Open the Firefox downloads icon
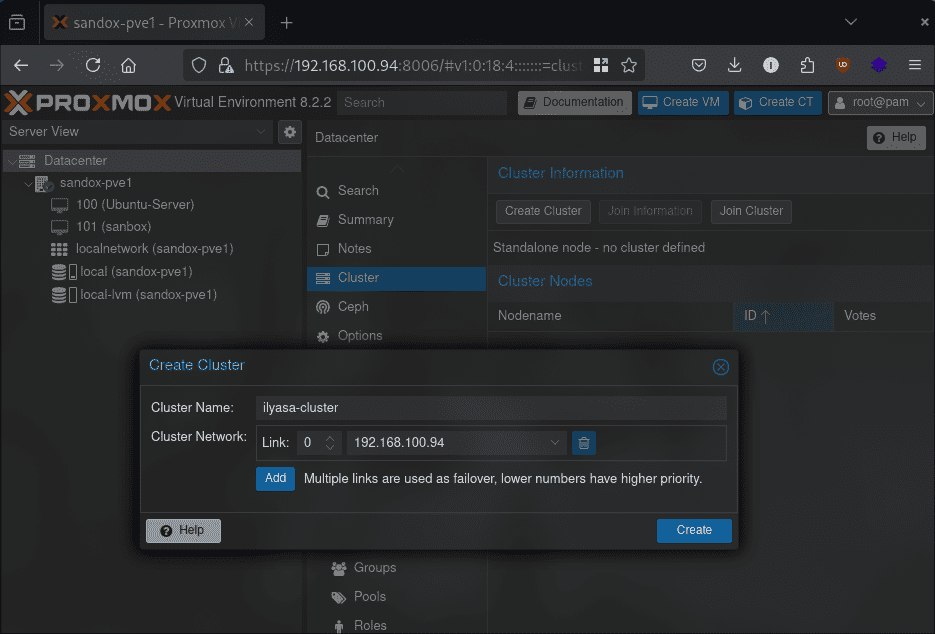This screenshot has width=935, height=634. 735,65
